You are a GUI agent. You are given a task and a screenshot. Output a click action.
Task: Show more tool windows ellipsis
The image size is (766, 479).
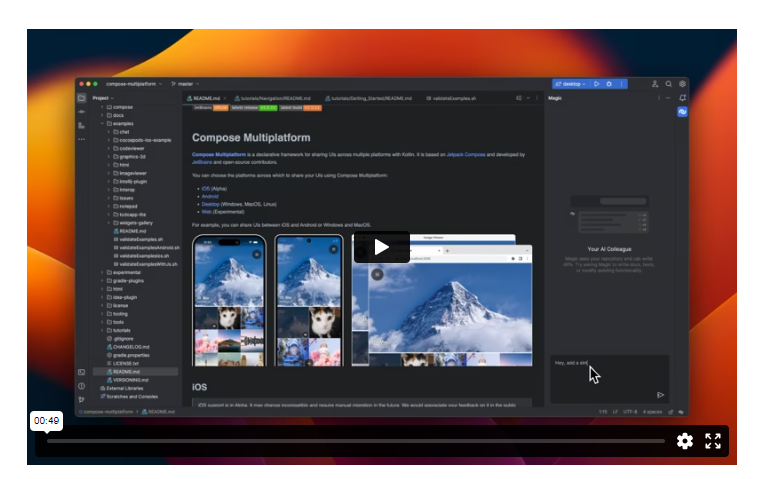click(x=82, y=139)
